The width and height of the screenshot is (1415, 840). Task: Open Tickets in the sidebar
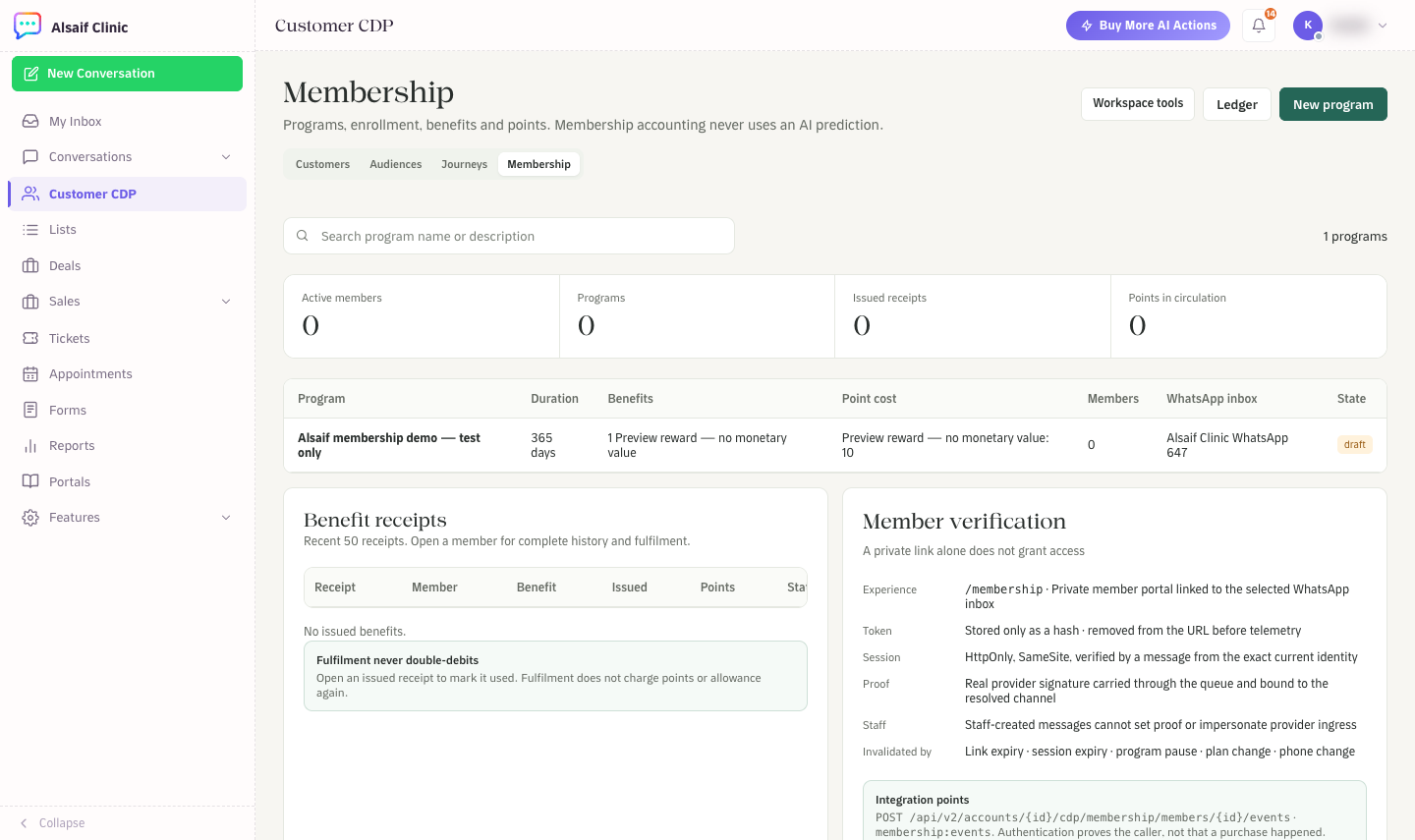coord(128,338)
